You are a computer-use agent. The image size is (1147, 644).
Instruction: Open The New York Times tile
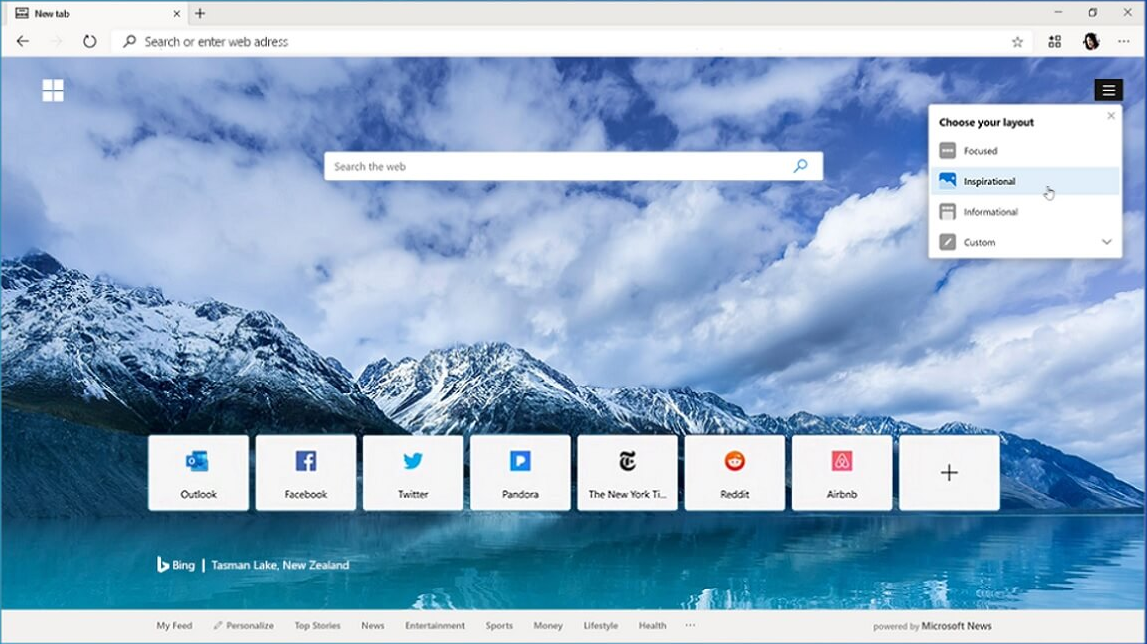(628, 473)
